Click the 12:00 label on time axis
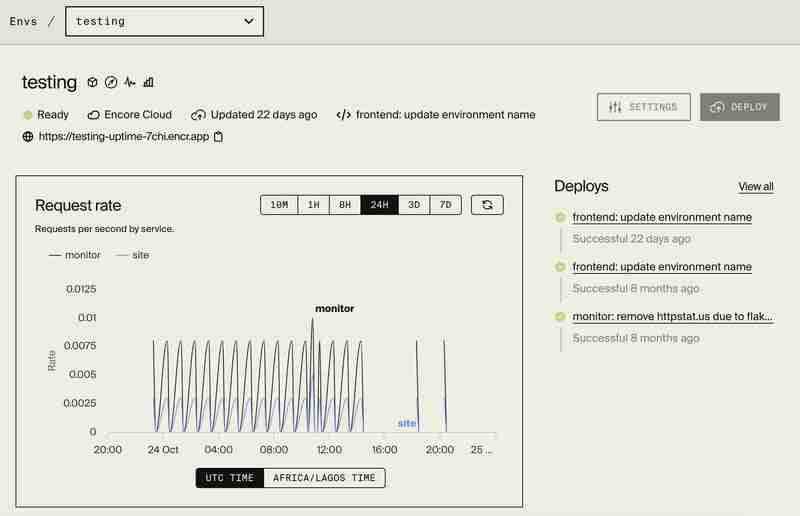This screenshot has height=516, width=800. 329,450
